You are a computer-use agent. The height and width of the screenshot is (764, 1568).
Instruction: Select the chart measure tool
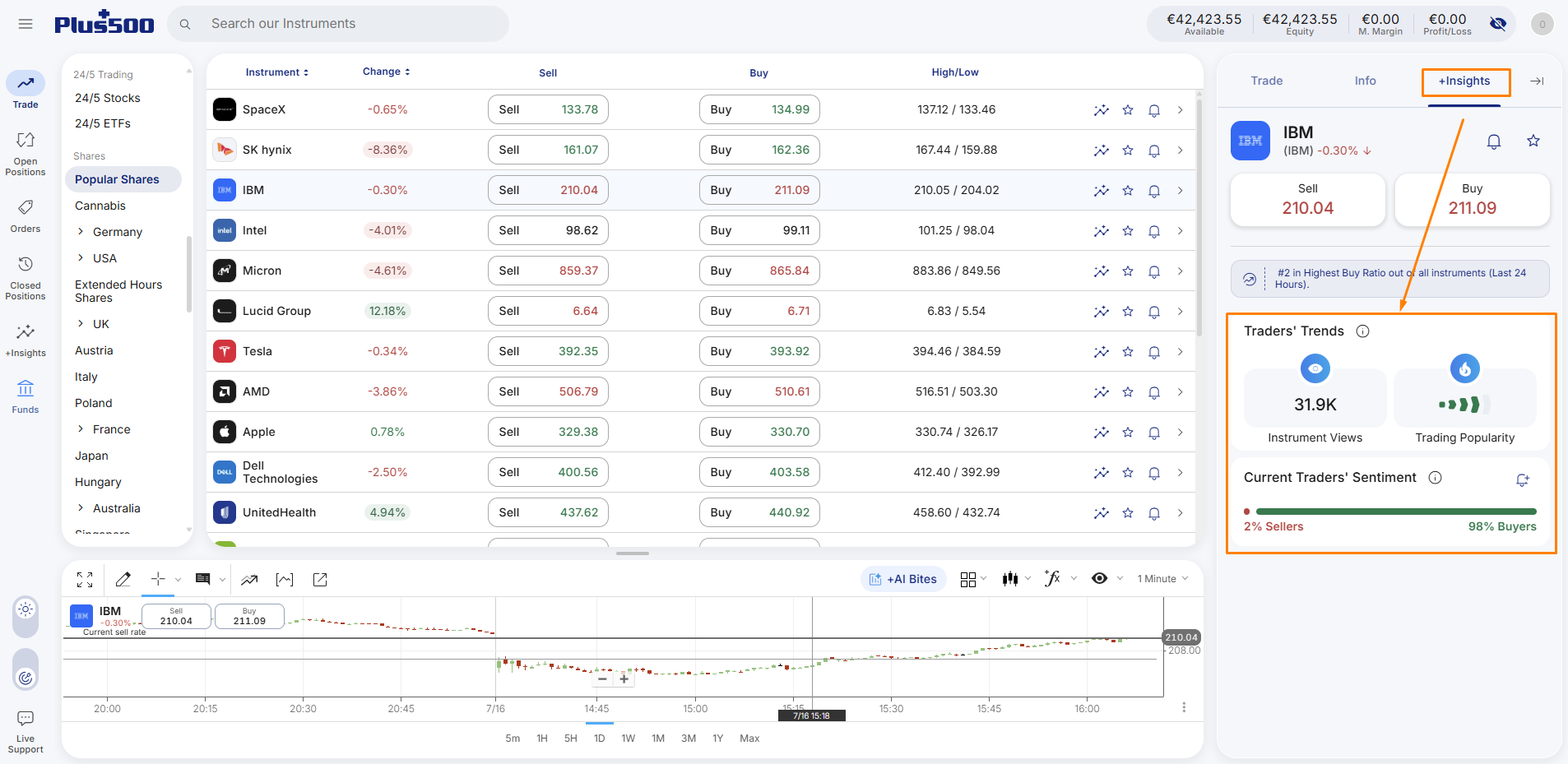point(285,580)
